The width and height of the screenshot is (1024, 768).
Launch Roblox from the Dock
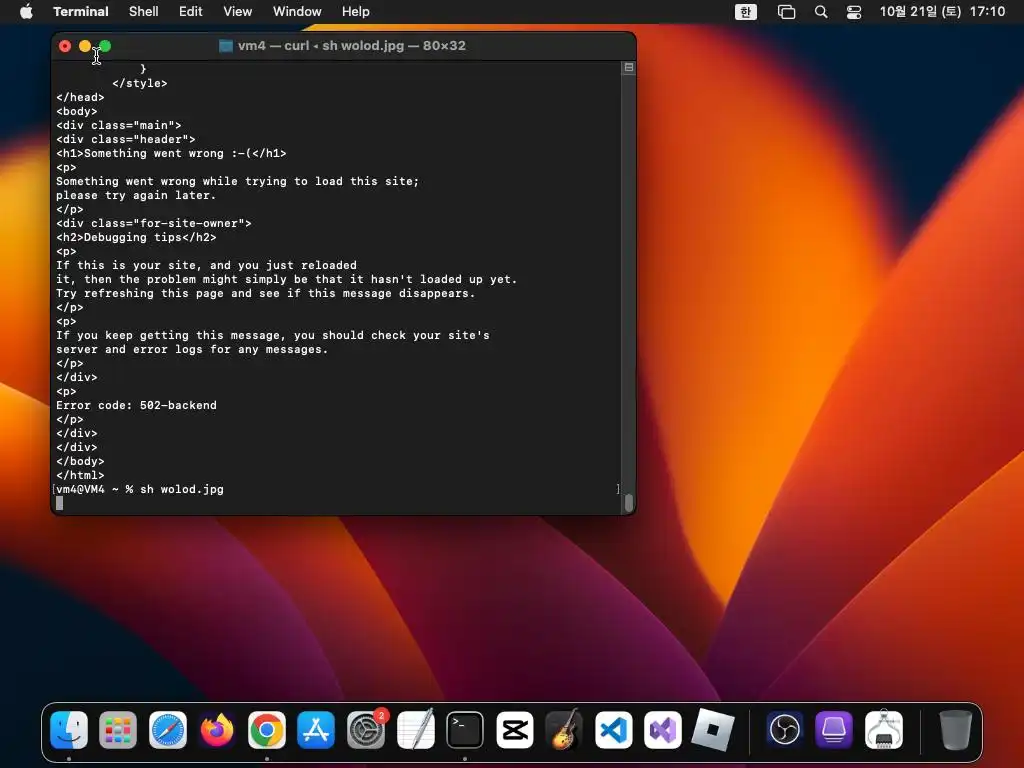point(712,729)
